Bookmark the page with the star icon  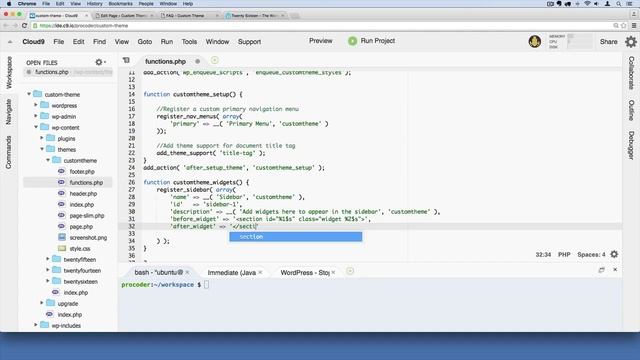(x=624, y=25)
